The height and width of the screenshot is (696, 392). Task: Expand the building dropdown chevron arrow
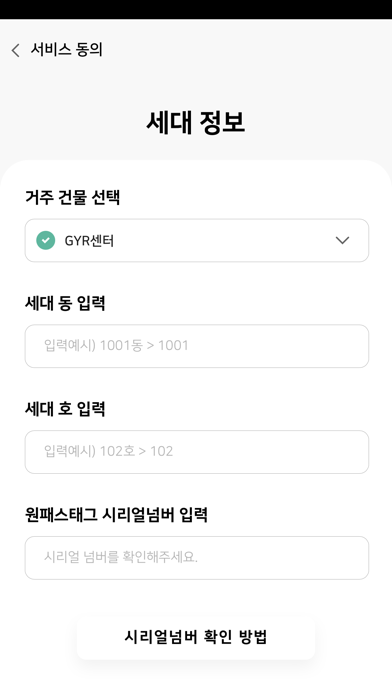pyautogui.click(x=342, y=241)
